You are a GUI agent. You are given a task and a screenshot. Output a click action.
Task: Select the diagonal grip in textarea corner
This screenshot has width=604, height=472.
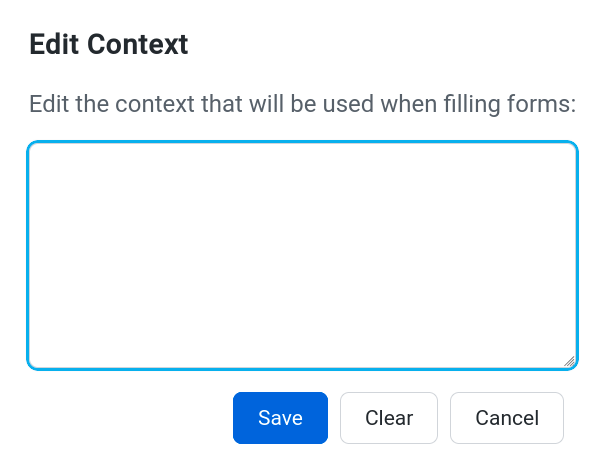[x=569, y=361]
